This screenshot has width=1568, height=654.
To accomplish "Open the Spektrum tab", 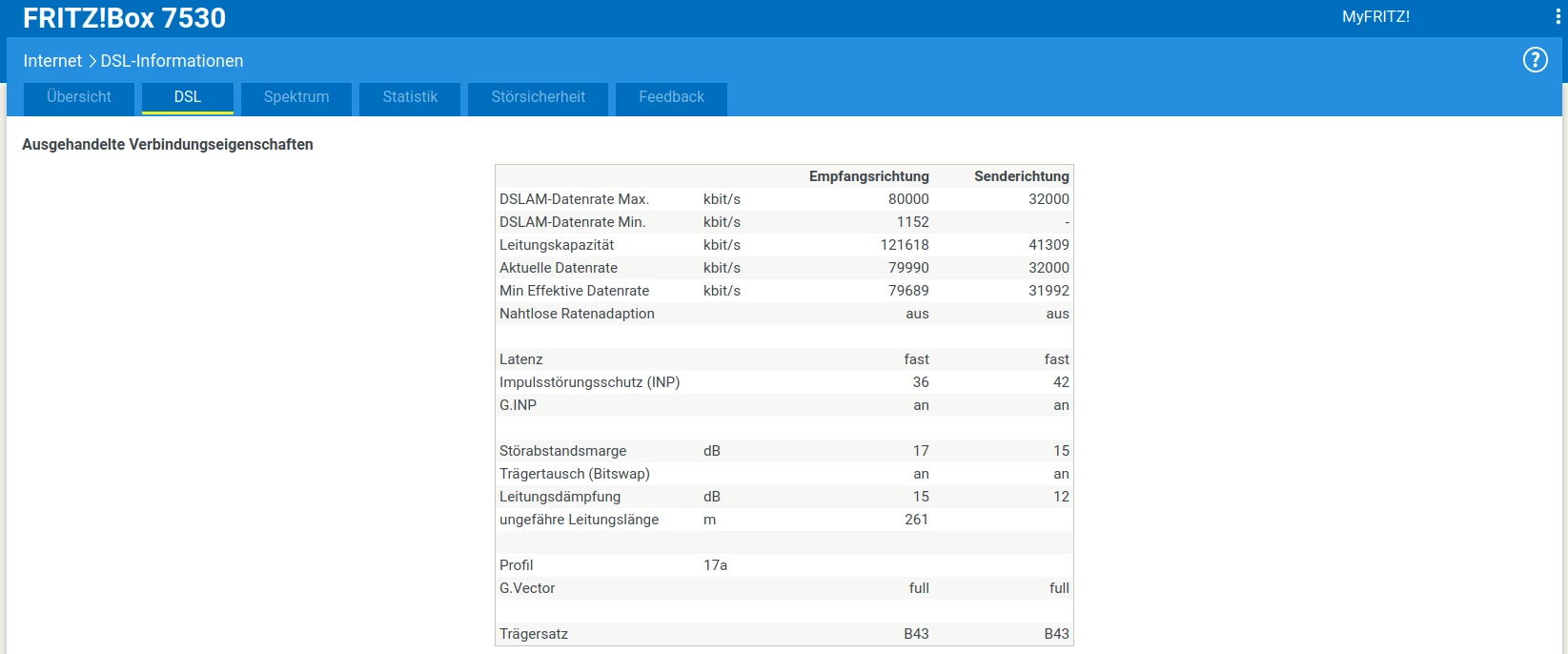I will pyautogui.click(x=296, y=97).
